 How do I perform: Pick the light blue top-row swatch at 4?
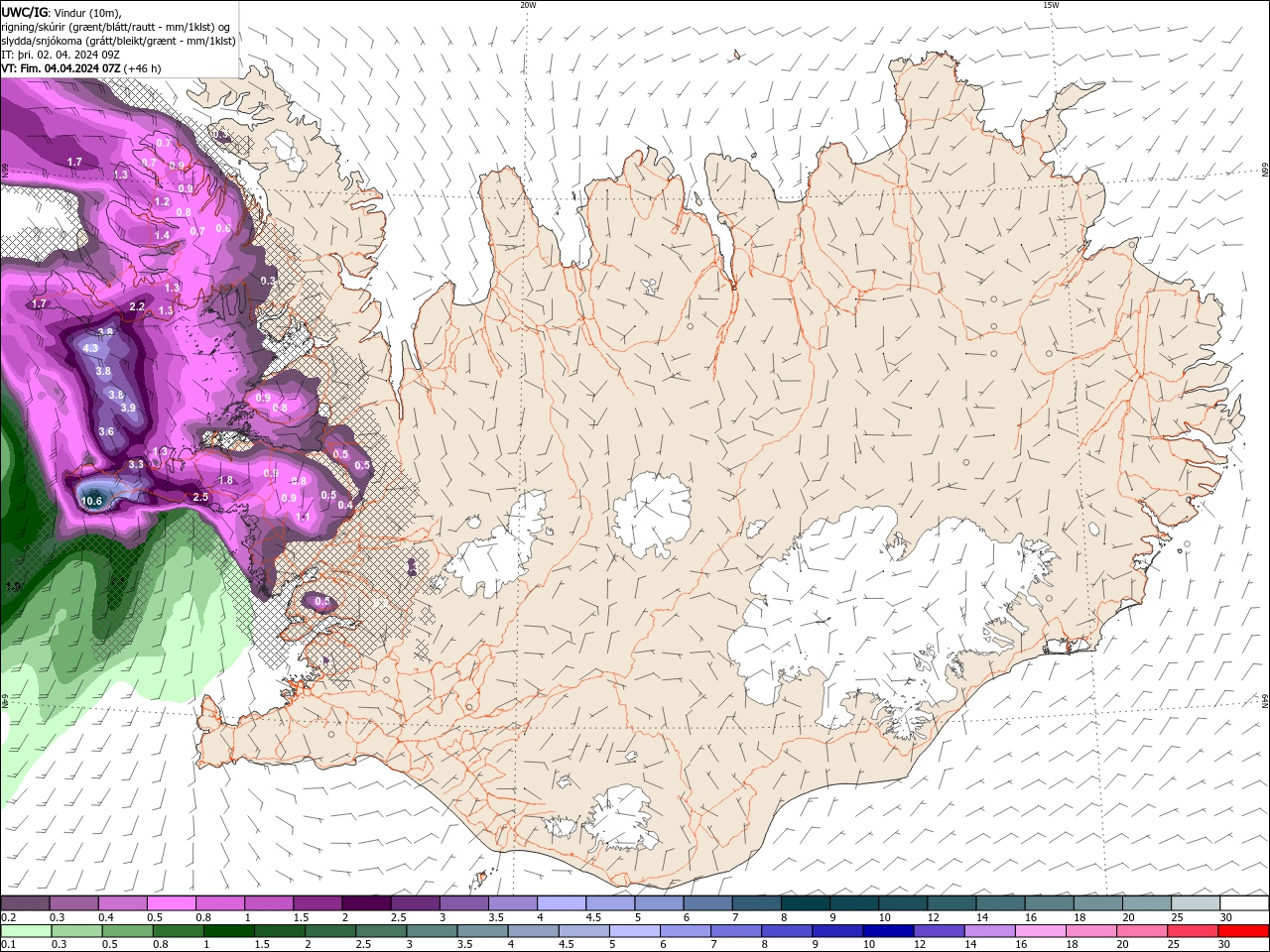pyautogui.click(x=562, y=903)
